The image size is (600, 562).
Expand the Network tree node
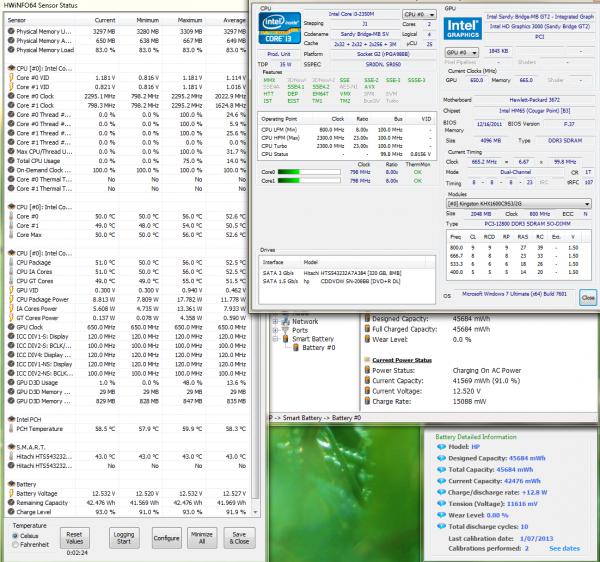pos(275,321)
